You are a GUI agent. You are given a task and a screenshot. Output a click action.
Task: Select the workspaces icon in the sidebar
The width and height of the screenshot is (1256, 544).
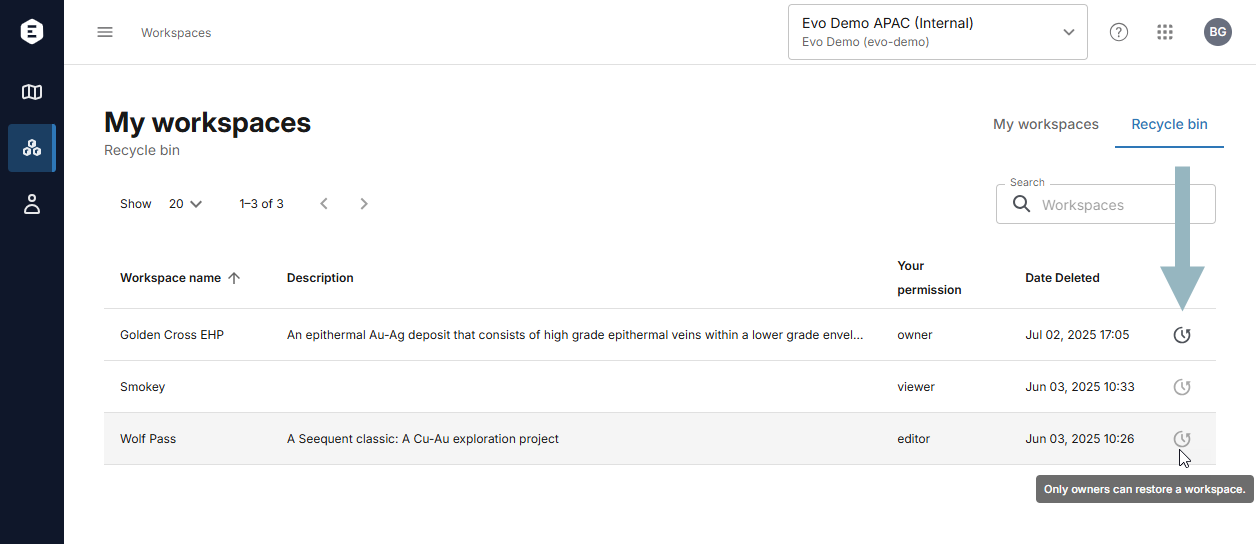click(x=32, y=148)
